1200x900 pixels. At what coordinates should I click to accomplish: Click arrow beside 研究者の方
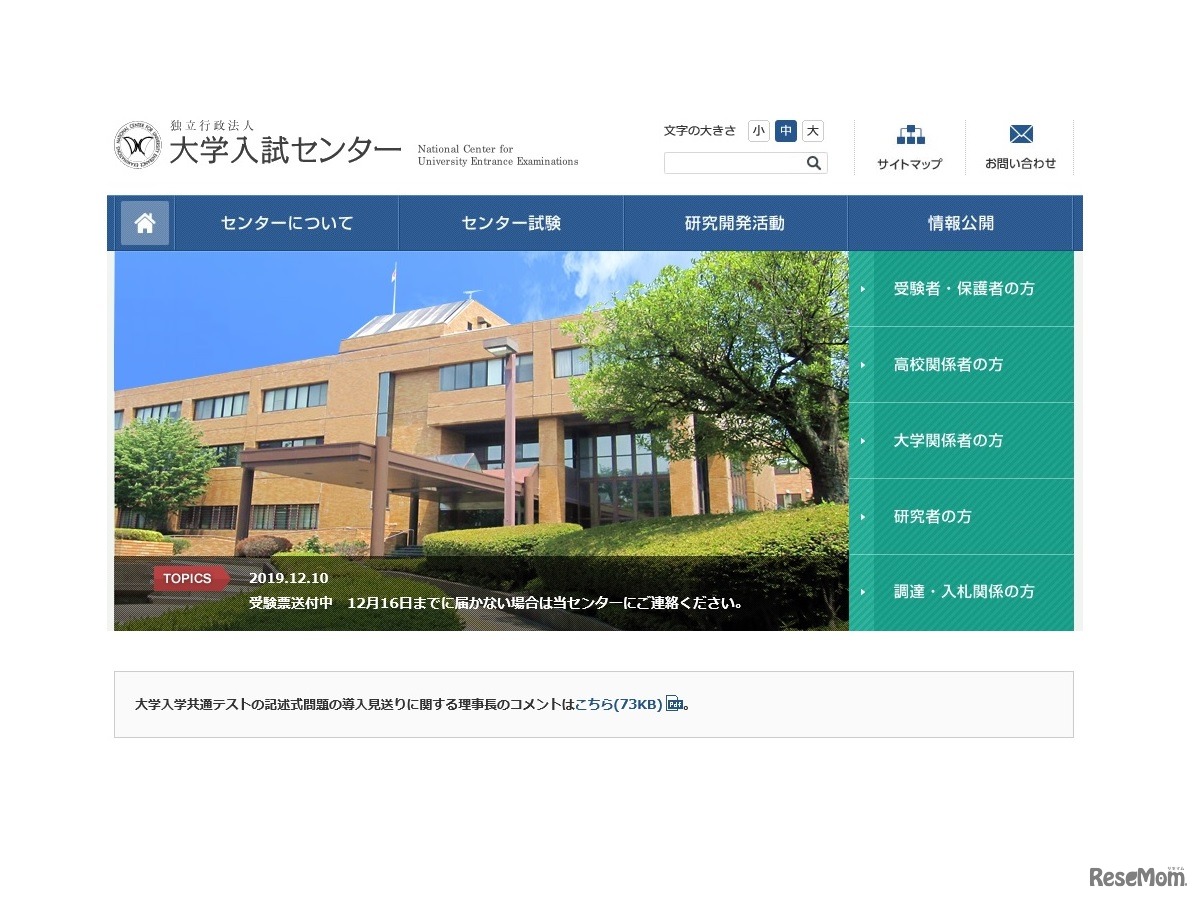863,517
